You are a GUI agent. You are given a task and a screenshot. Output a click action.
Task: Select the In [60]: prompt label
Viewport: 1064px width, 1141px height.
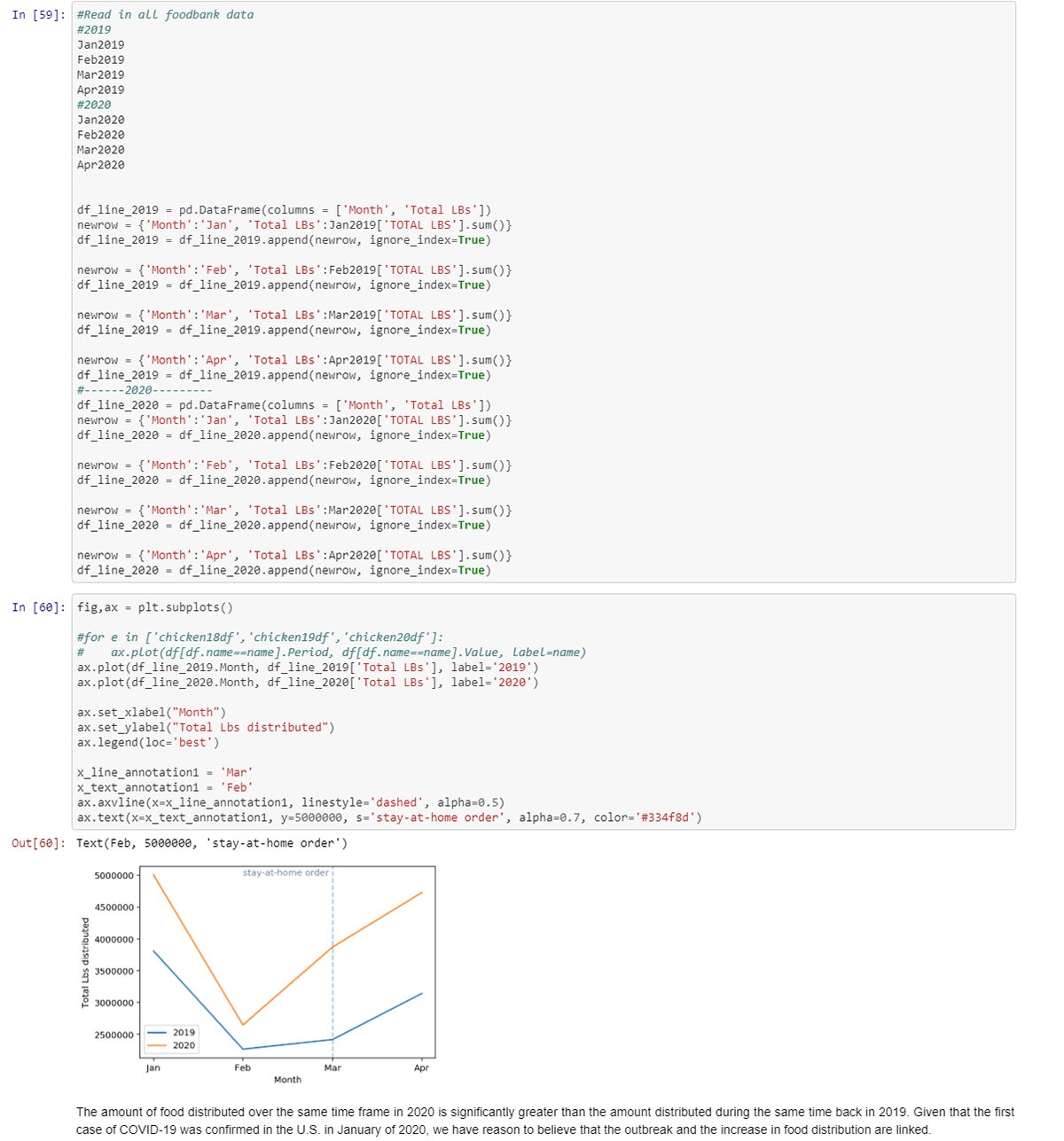point(38,607)
